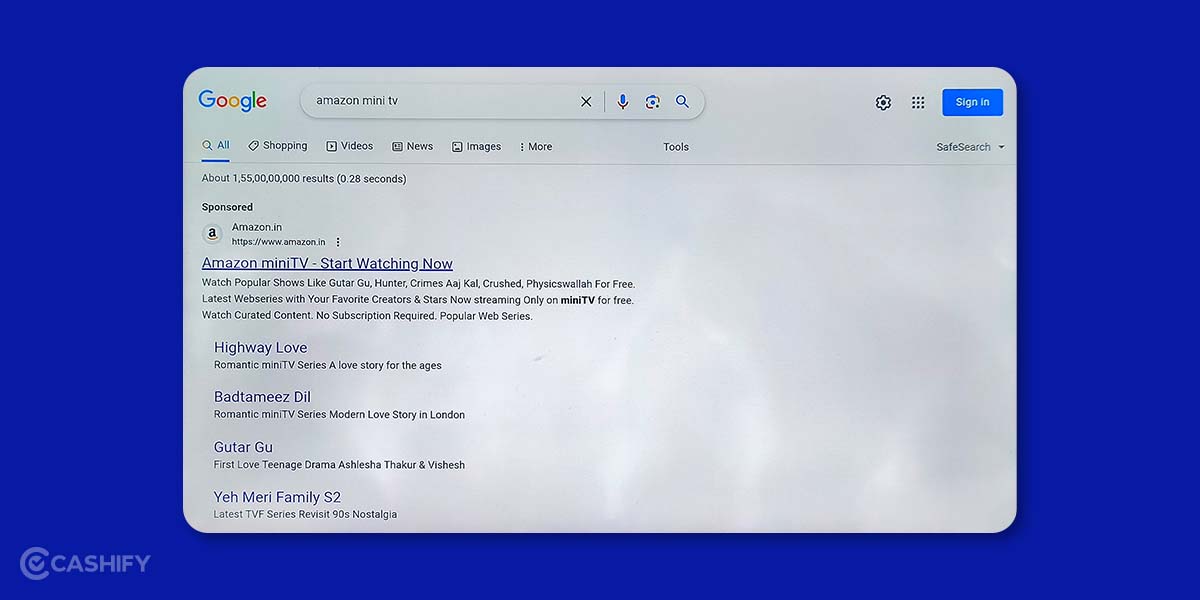This screenshot has width=1200, height=600.
Task: Expand the SafeSearch dropdown
Action: pos(970,147)
